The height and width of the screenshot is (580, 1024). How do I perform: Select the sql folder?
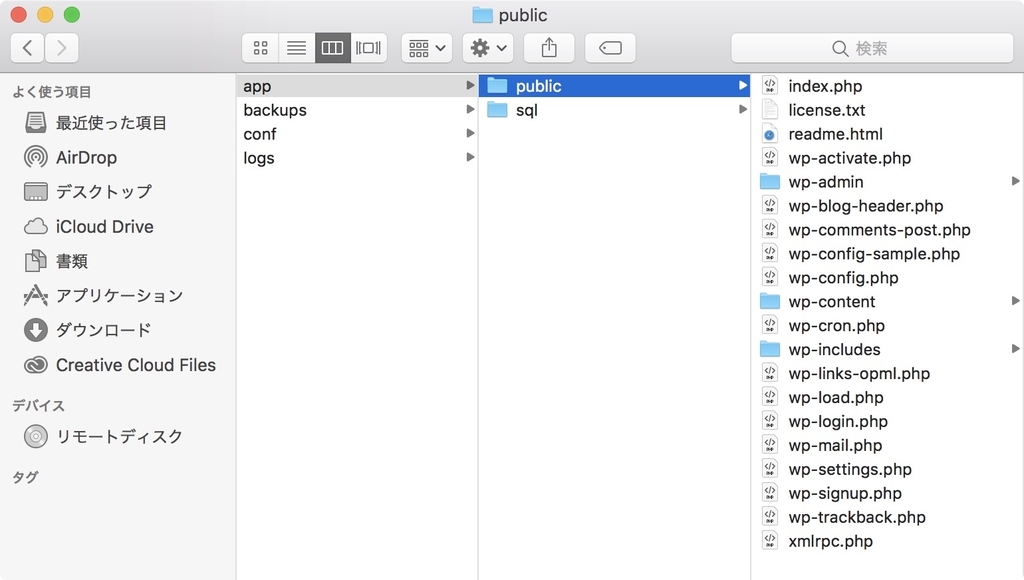615,110
